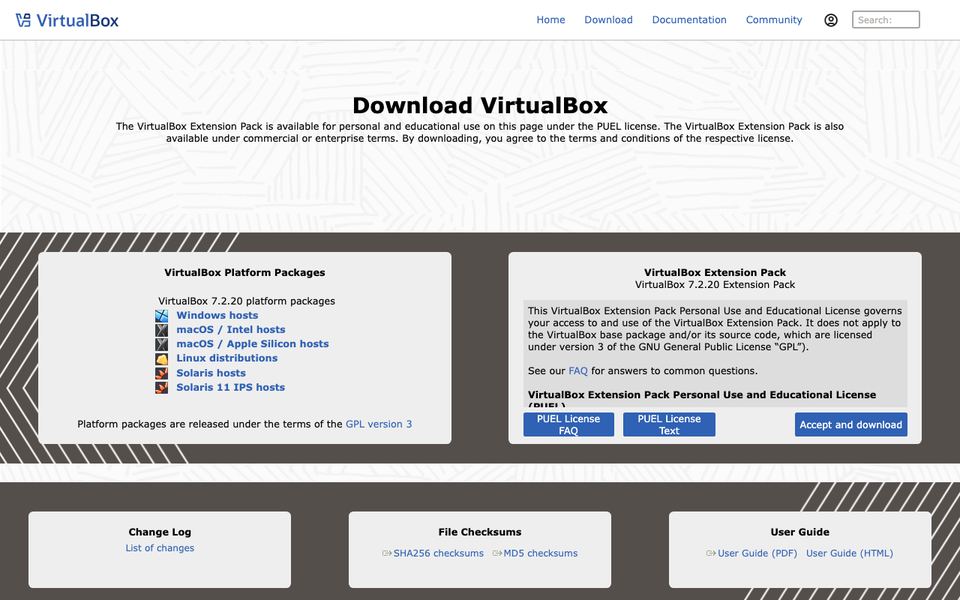Click the 'VirtualBox 7.2.20 Extension Pack' subtitle
The height and width of the screenshot is (600, 960).
(x=715, y=285)
